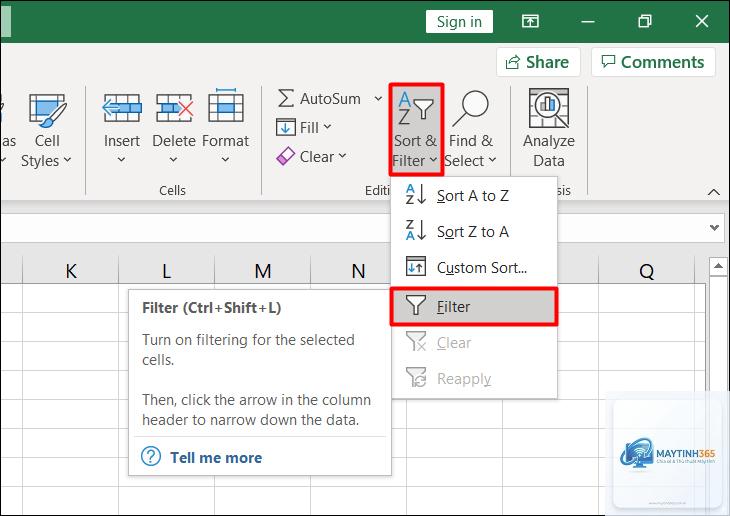The width and height of the screenshot is (730, 516).
Task: Open Find & Select menu
Action: pyautogui.click(x=471, y=129)
